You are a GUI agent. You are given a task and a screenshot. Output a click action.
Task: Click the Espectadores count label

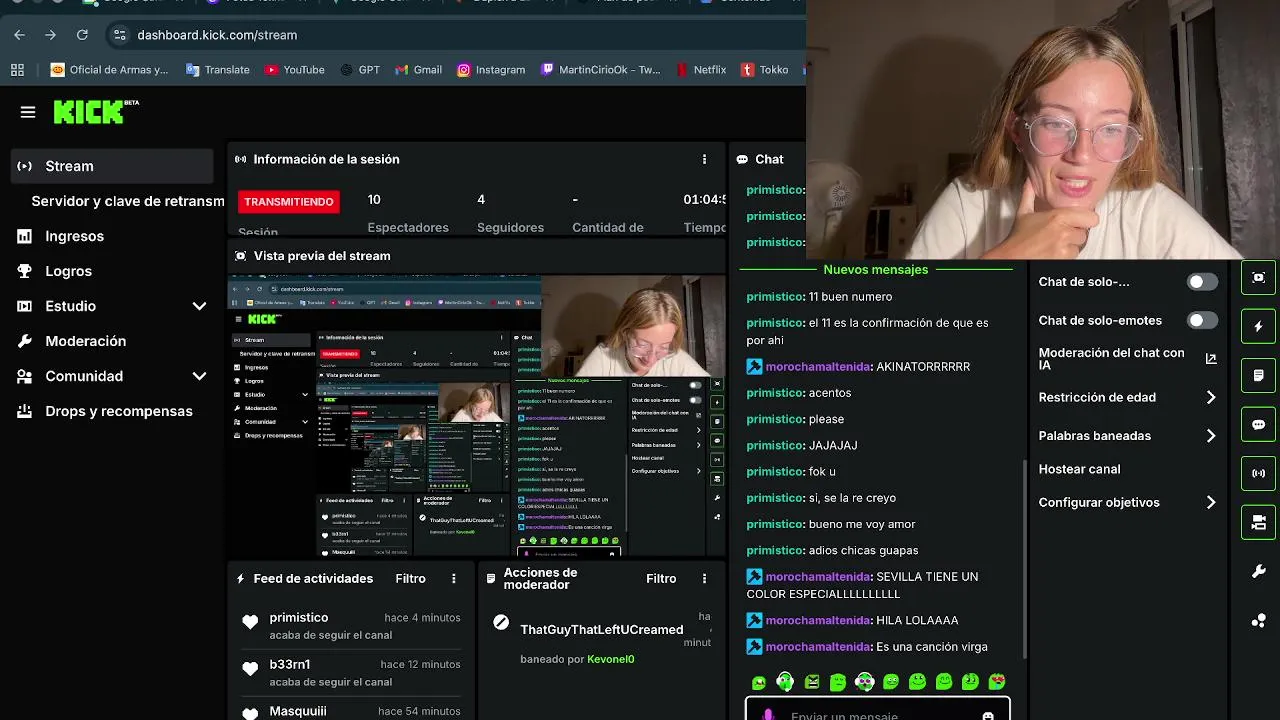click(x=408, y=228)
